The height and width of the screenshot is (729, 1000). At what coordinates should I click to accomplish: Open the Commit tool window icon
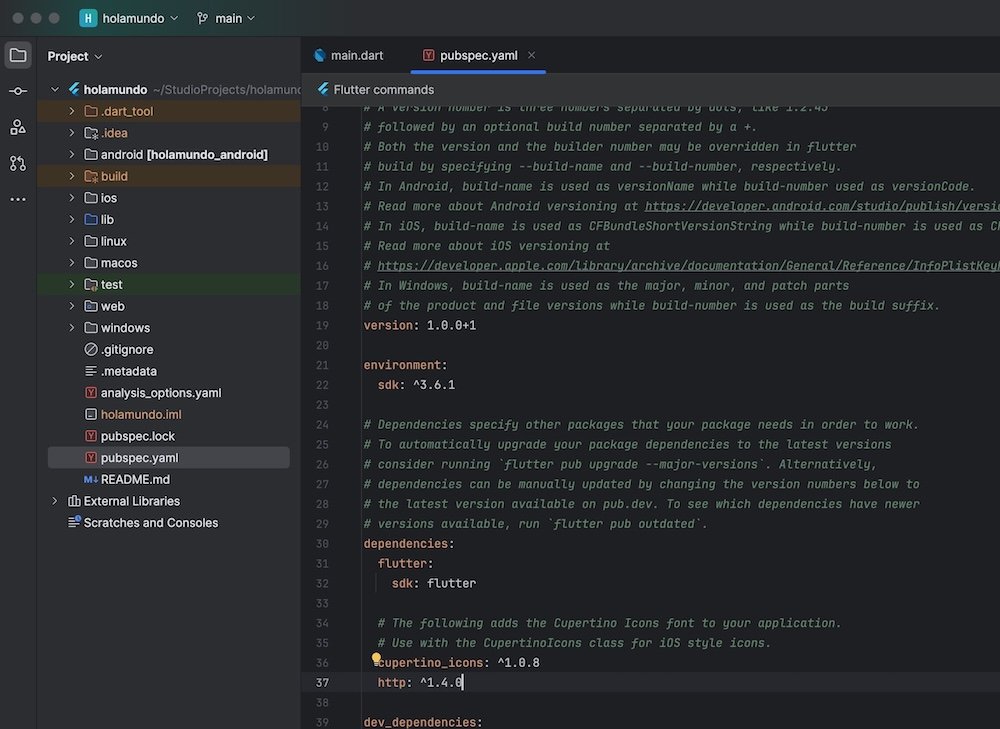pyautogui.click(x=18, y=91)
